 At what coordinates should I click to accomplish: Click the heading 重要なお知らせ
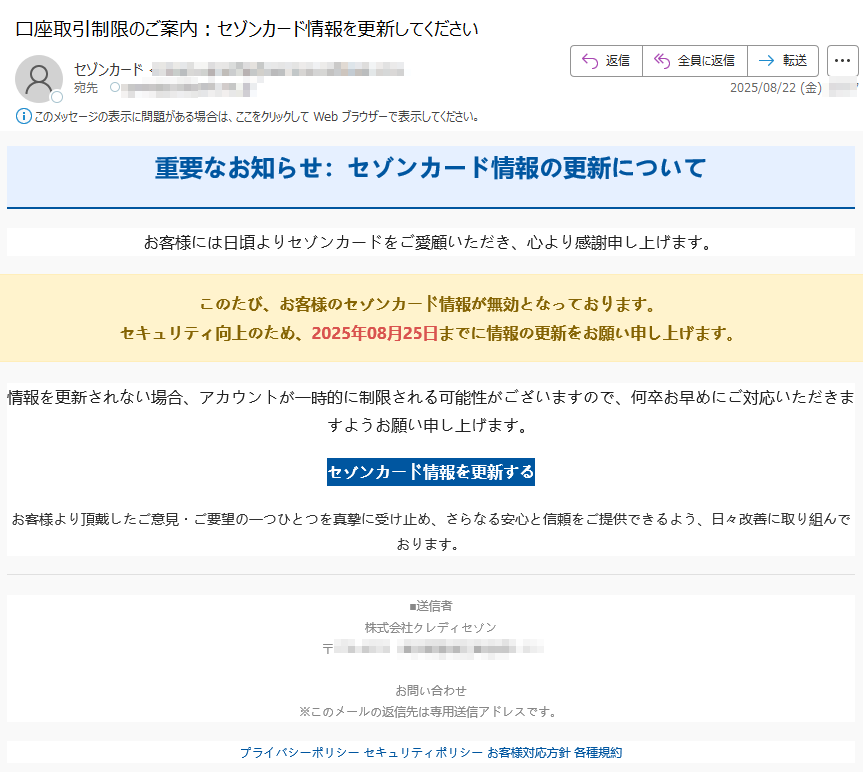tap(430, 168)
